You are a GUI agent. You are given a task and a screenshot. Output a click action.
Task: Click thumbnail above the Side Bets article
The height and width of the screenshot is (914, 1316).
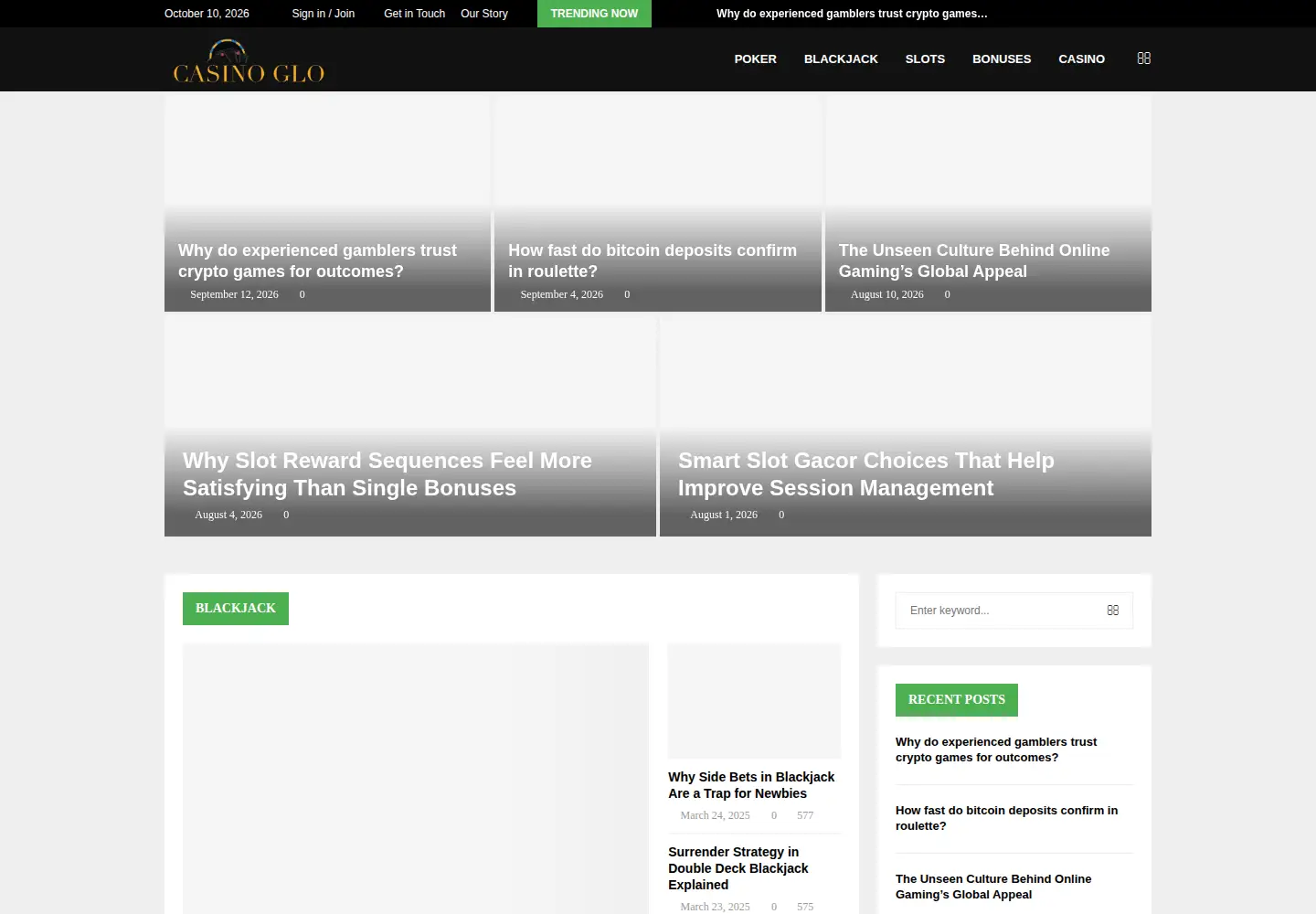[x=754, y=701]
